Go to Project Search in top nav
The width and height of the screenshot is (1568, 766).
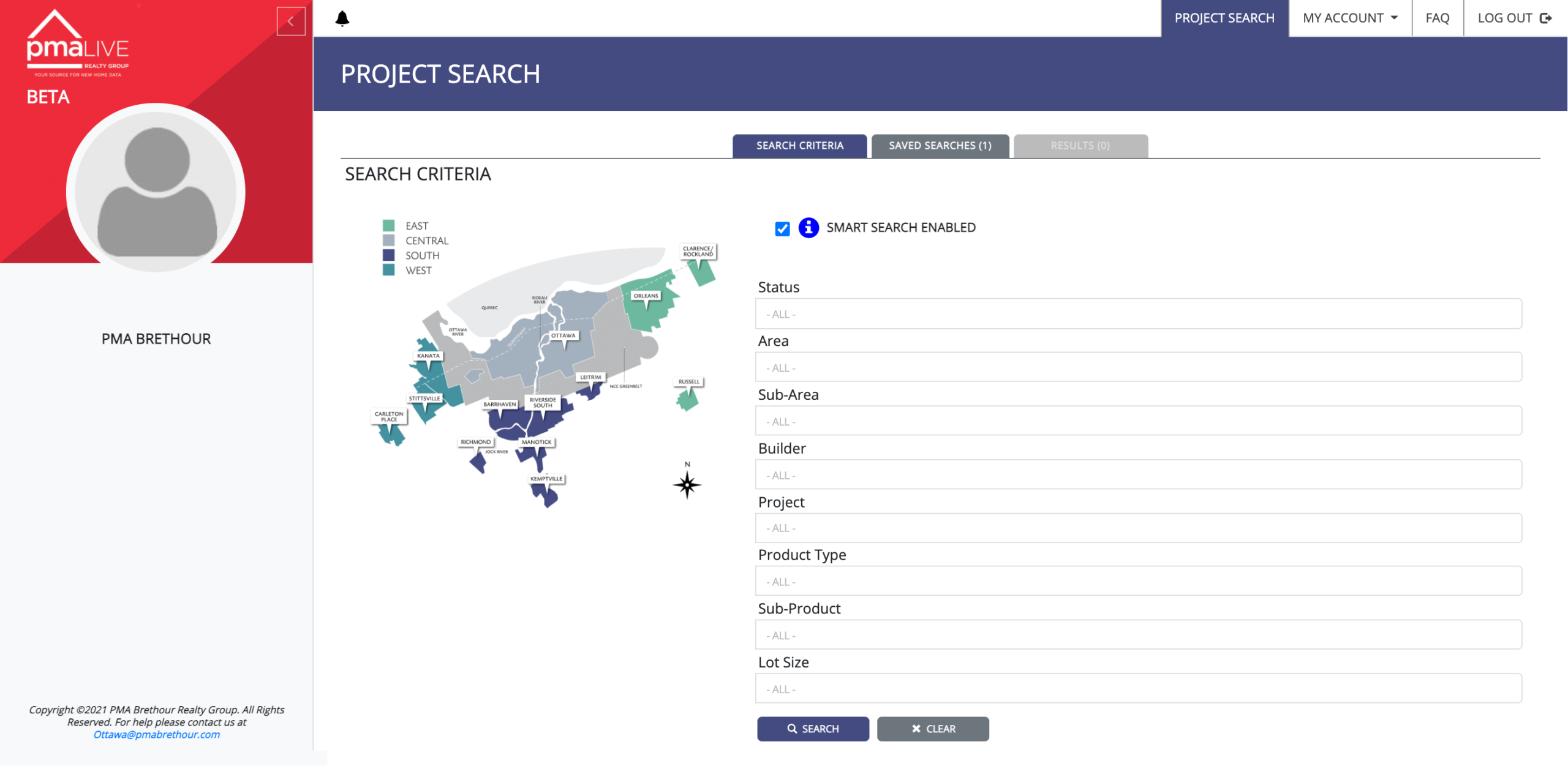point(1224,18)
